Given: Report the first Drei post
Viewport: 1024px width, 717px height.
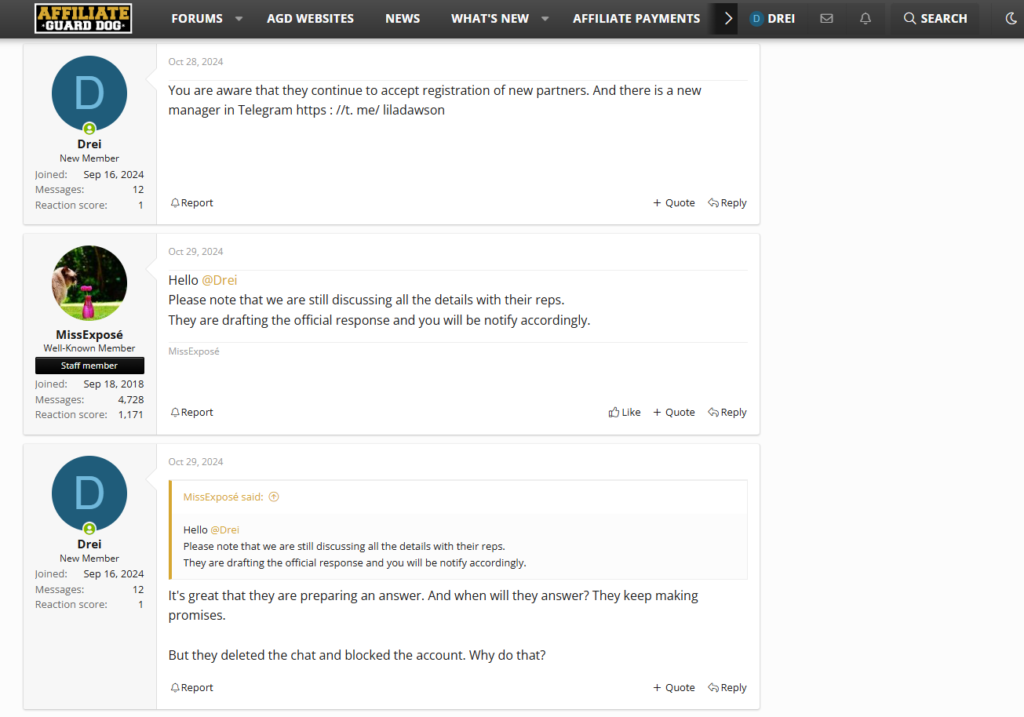Looking at the screenshot, I should pyautogui.click(x=192, y=203).
